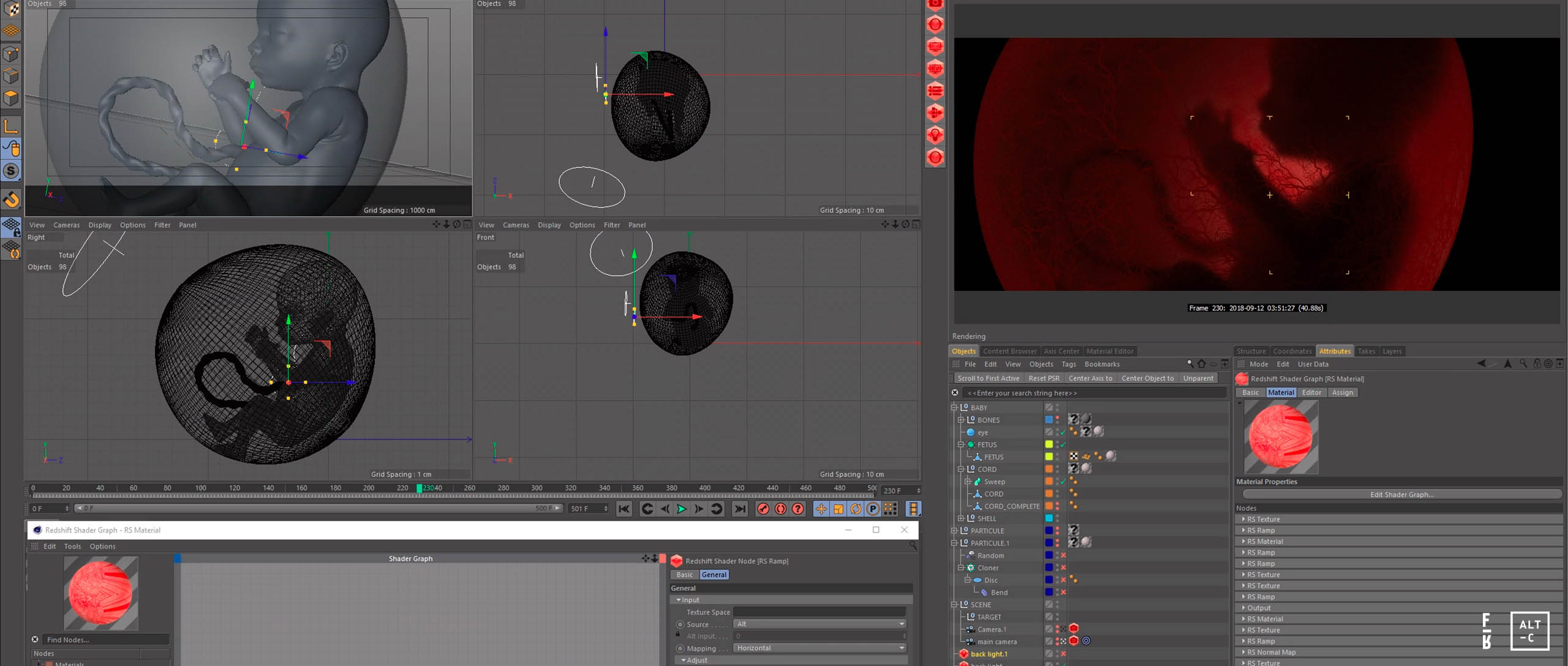Screen dimensions: 1568x666
Task: Open Bookmarks menu in Objects panel
Action: coord(1102,364)
